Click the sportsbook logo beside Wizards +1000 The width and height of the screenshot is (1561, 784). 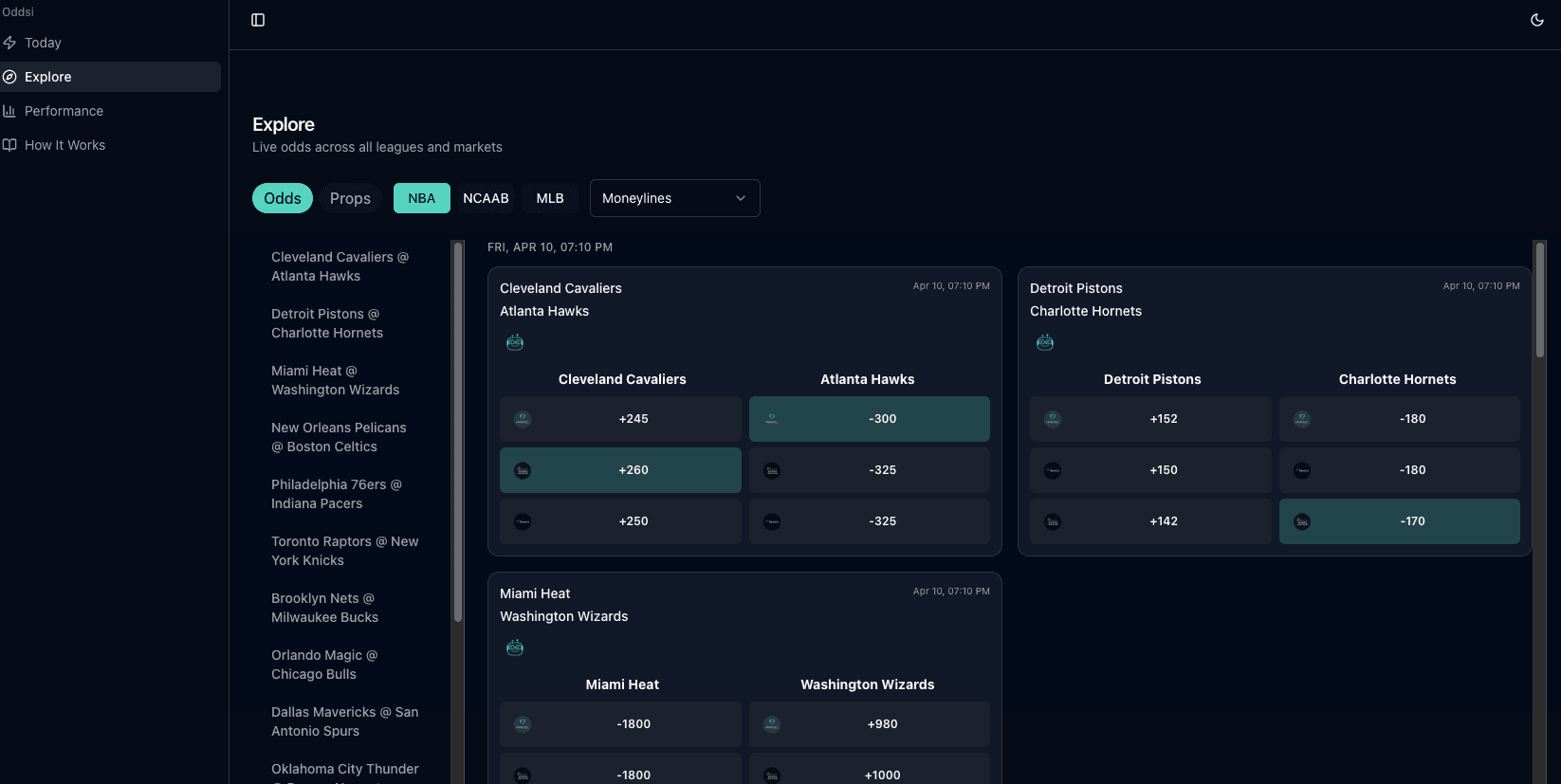[x=772, y=775]
